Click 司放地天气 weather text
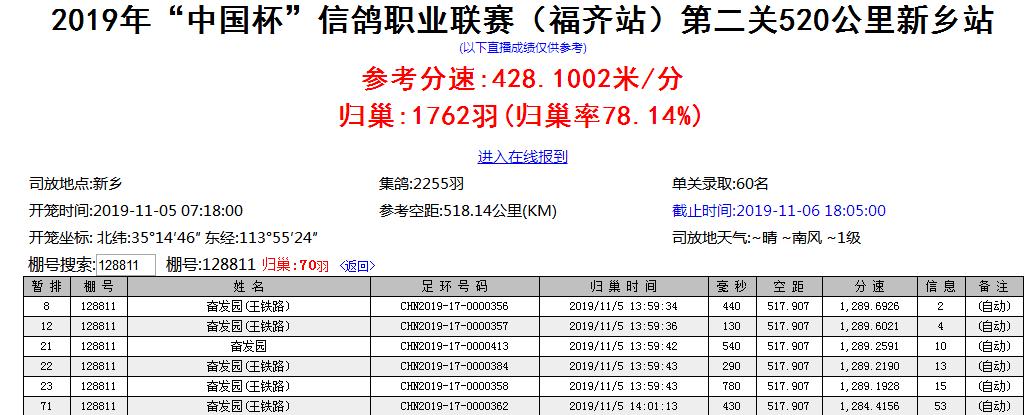The height and width of the screenshot is (415, 1032). click(766, 237)
